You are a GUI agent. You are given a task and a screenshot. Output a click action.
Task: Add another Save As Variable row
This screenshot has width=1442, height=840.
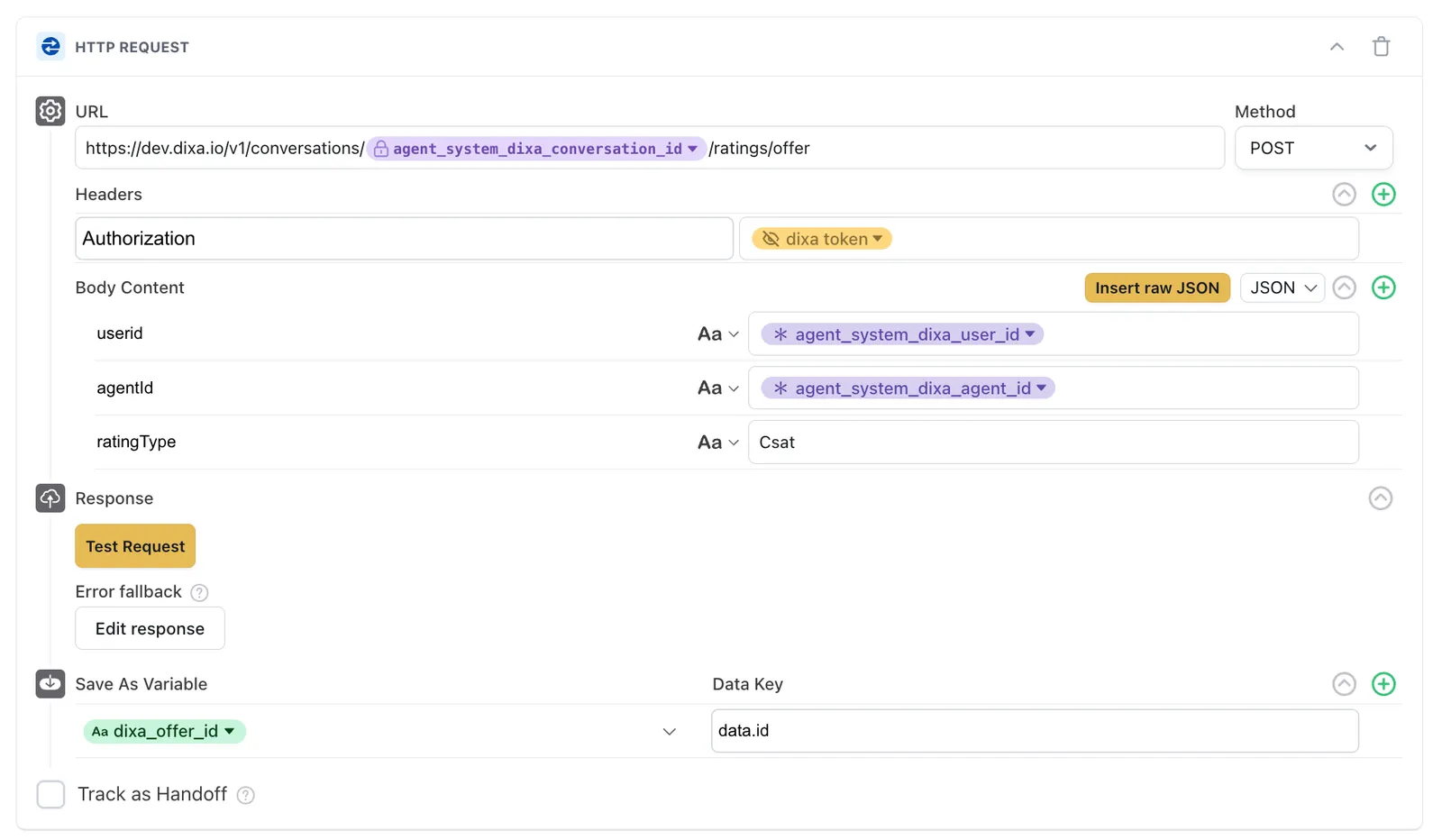[x=1383, y=684]
